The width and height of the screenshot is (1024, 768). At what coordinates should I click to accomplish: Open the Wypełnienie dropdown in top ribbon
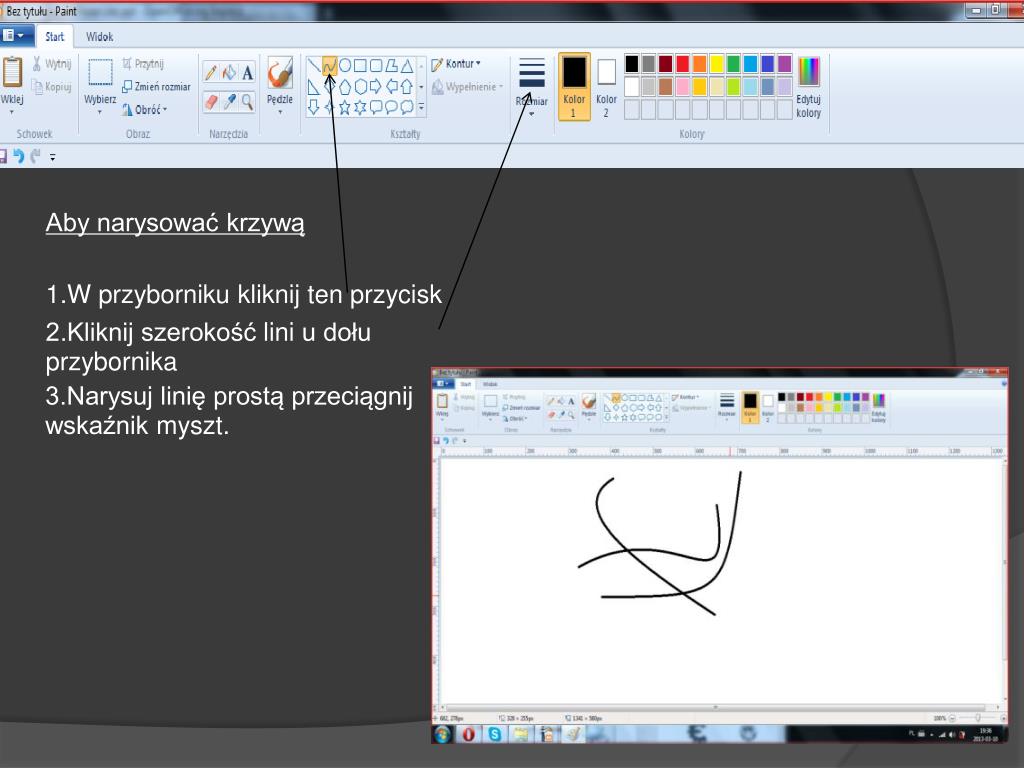468,87
